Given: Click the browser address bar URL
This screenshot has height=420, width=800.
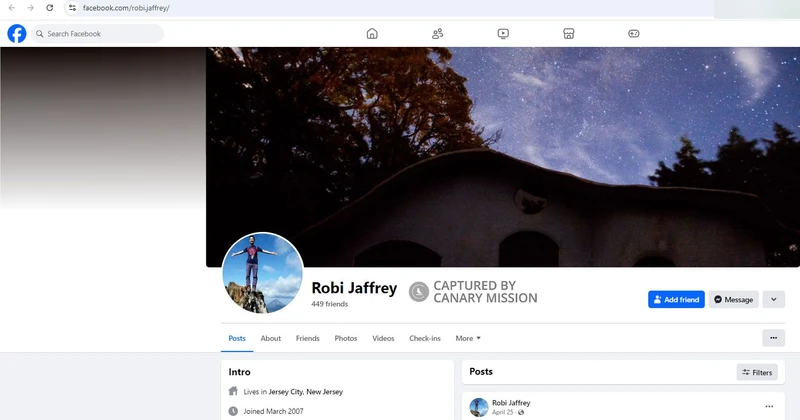Looking at the screenshot, I should [x=126, y=8].
